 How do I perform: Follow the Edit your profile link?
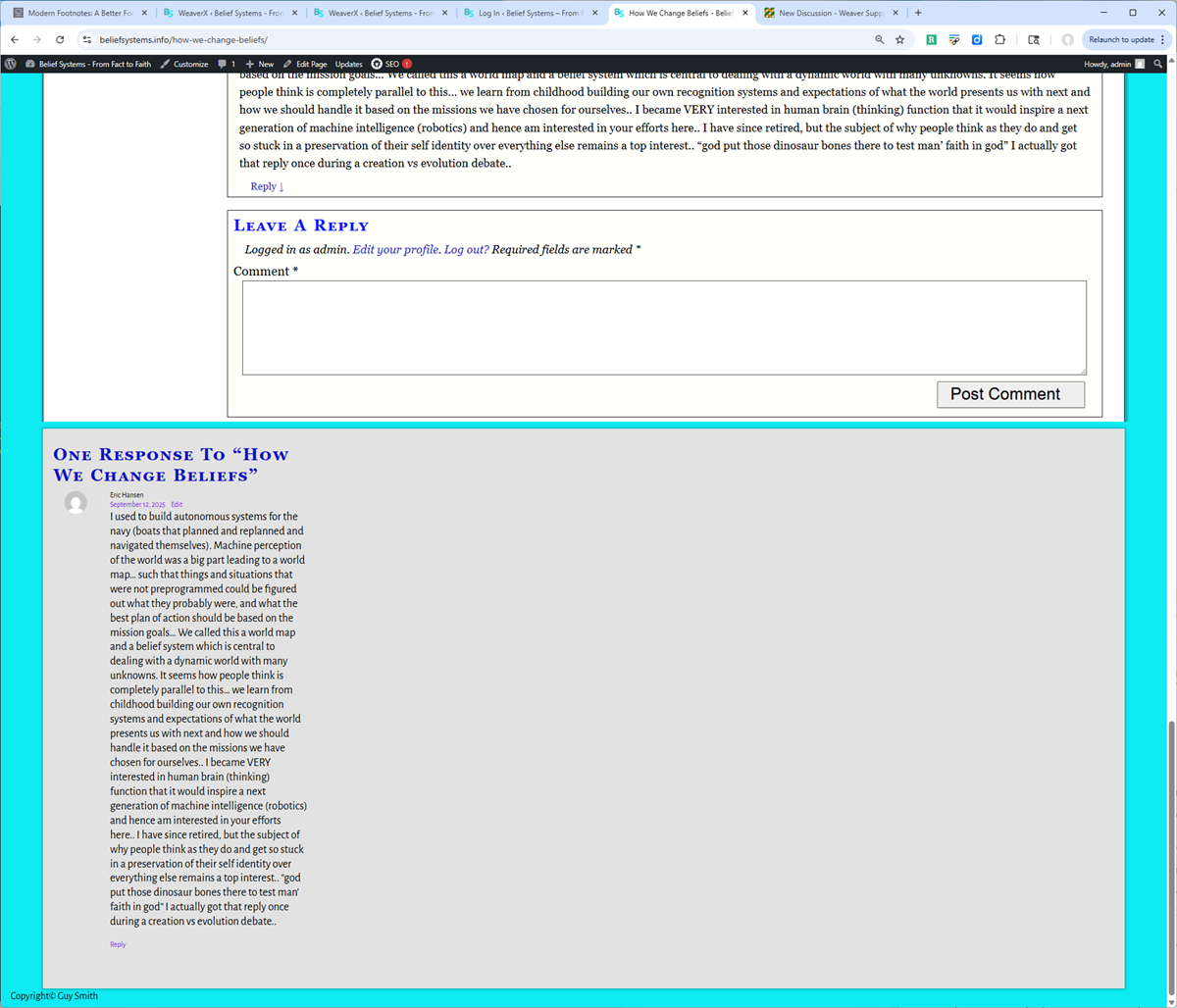click(396, 249)
